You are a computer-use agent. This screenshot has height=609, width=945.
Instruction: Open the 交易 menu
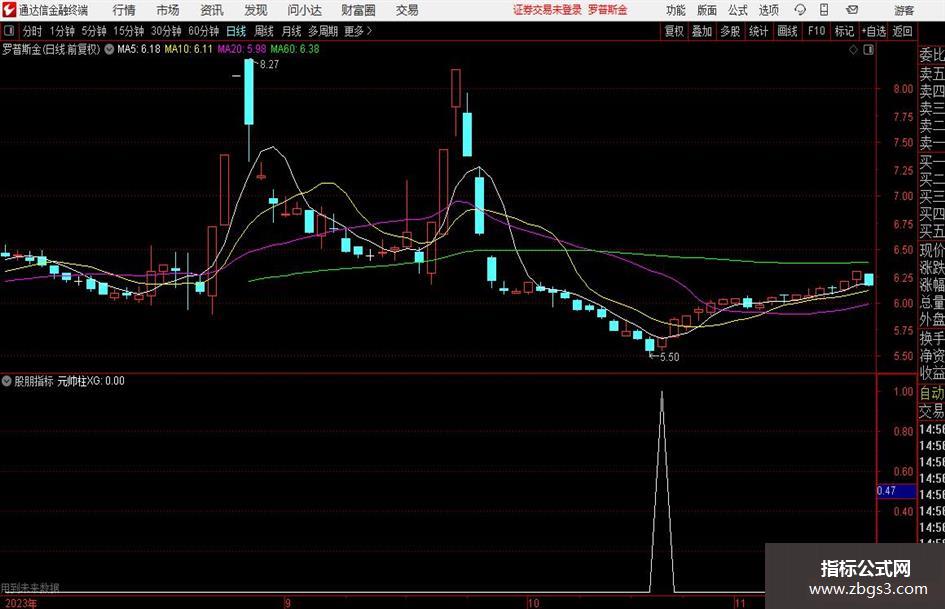407,10
